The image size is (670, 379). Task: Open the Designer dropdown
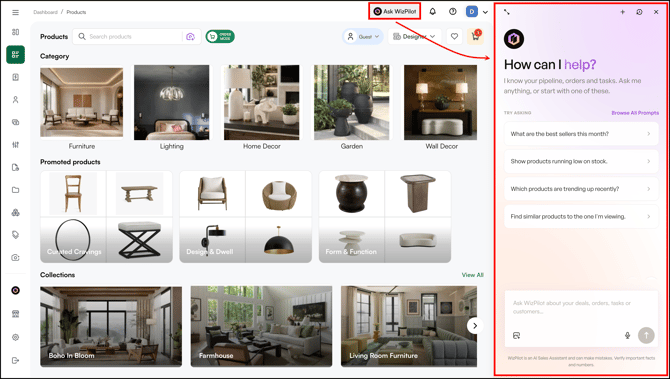(x=414, y=37)
